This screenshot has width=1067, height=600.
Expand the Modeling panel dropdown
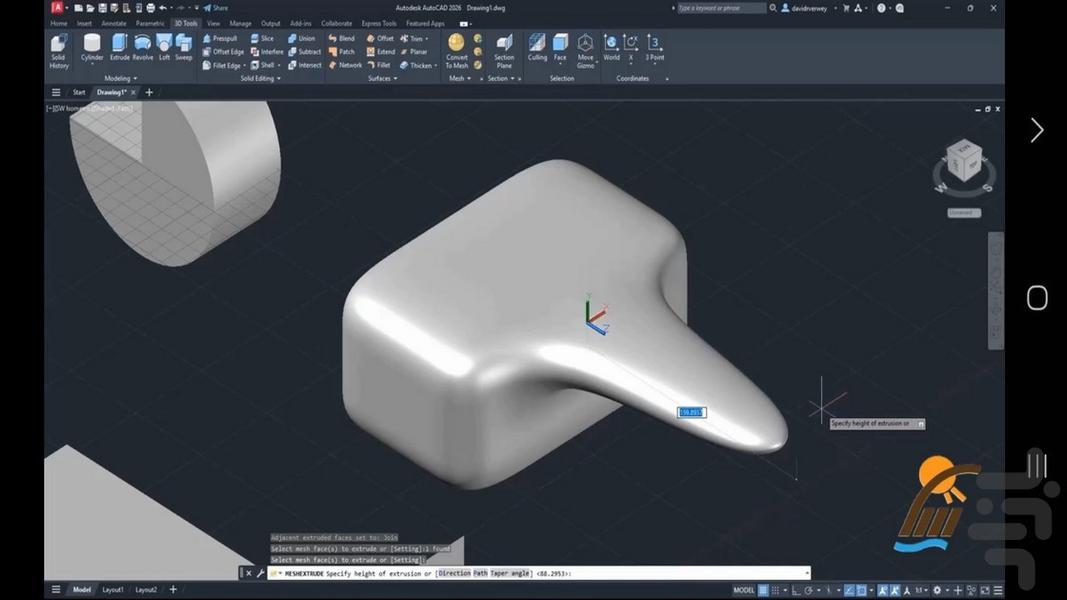(121, 78)
